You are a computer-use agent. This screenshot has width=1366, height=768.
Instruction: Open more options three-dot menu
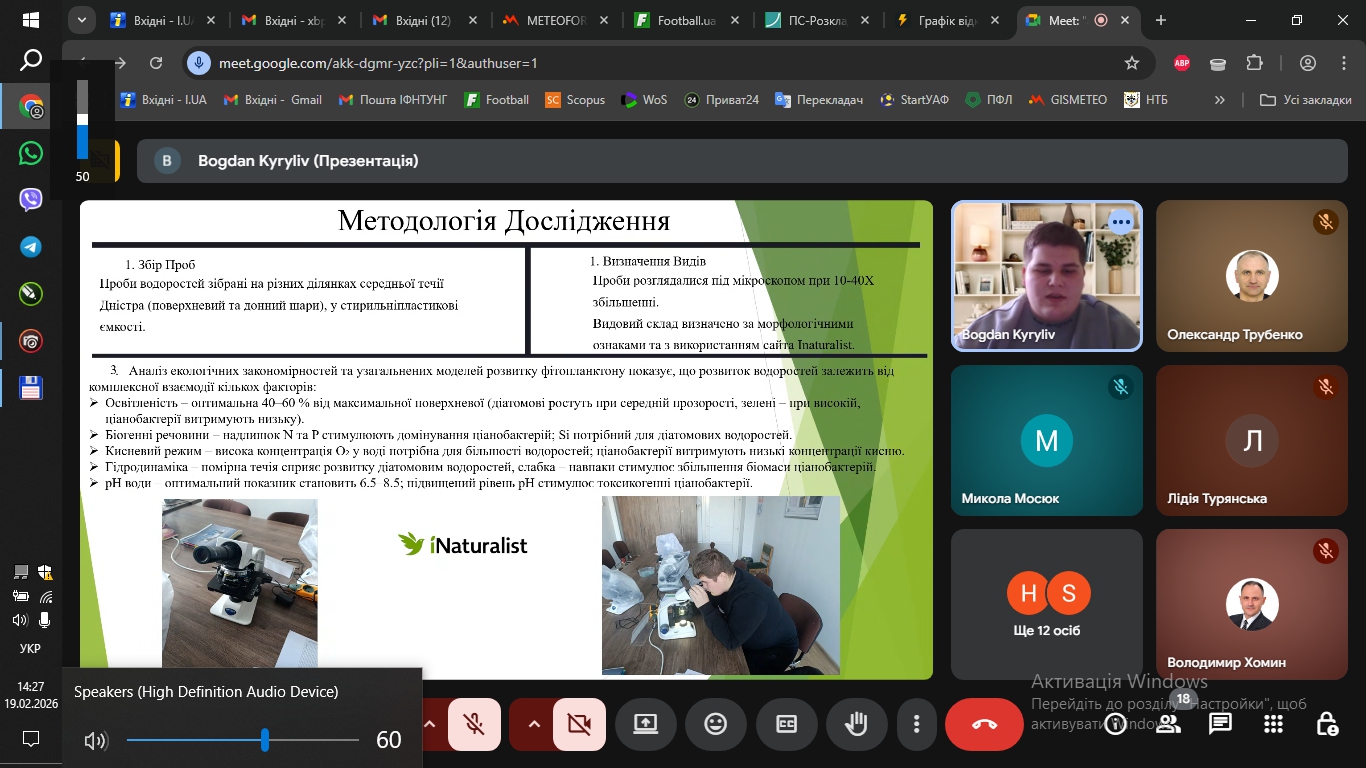tap(916, 724)
